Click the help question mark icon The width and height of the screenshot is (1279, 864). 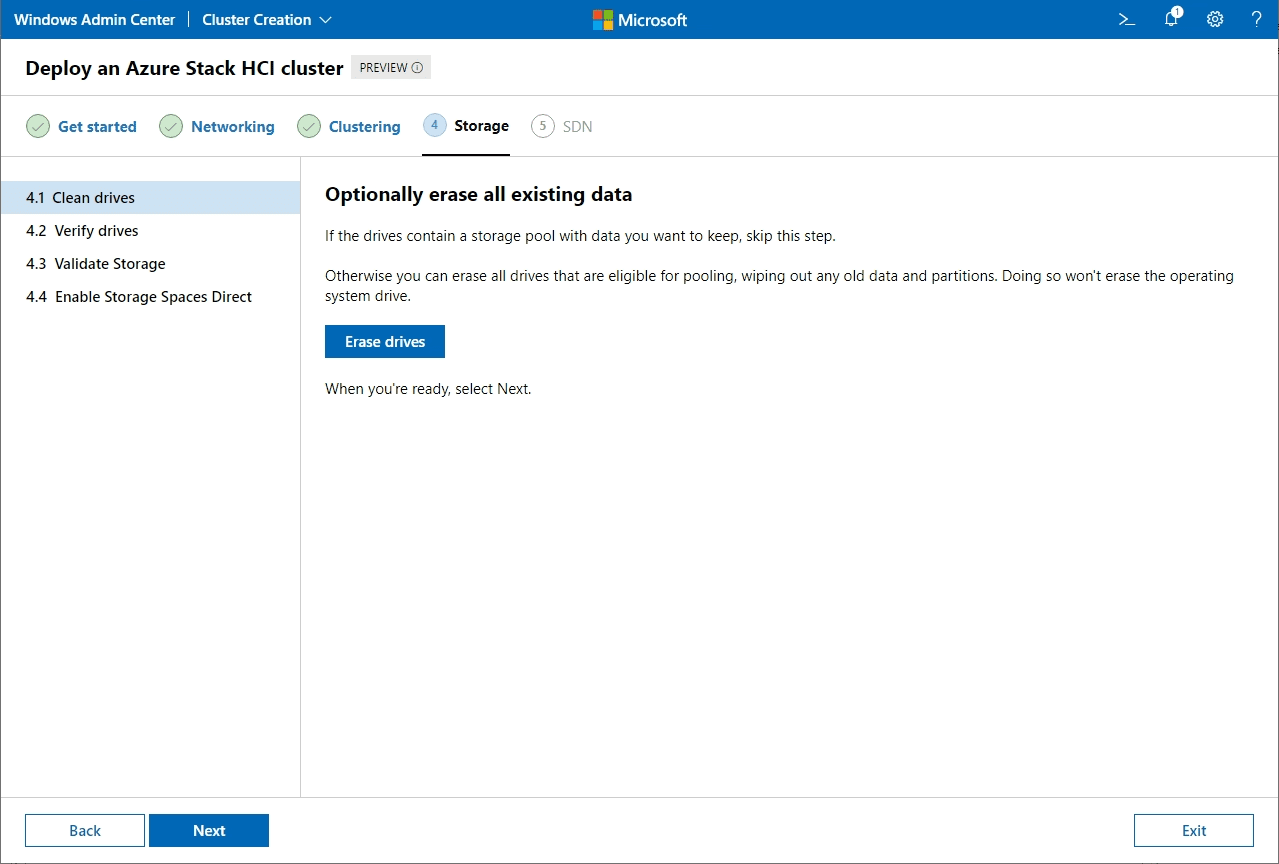1257,20
